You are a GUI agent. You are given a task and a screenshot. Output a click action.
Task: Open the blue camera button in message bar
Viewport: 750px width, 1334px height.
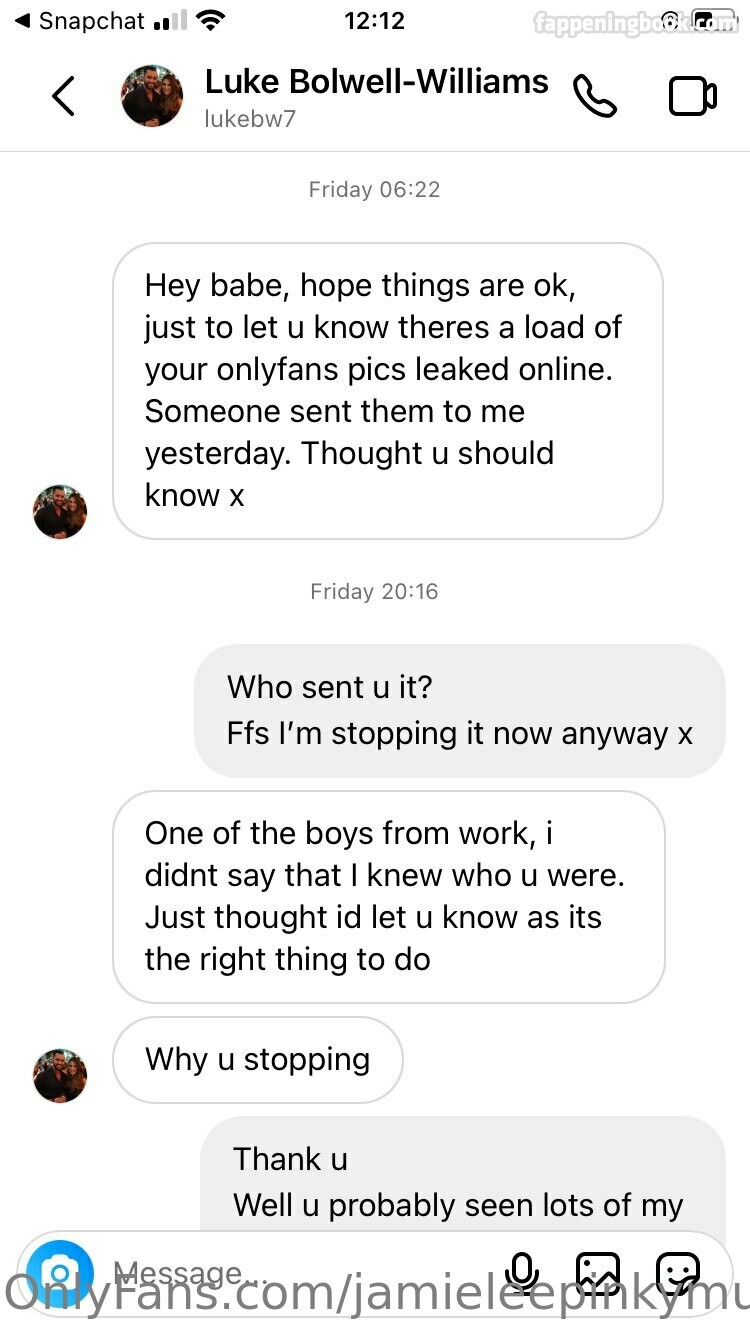[x=60, y=1274]
